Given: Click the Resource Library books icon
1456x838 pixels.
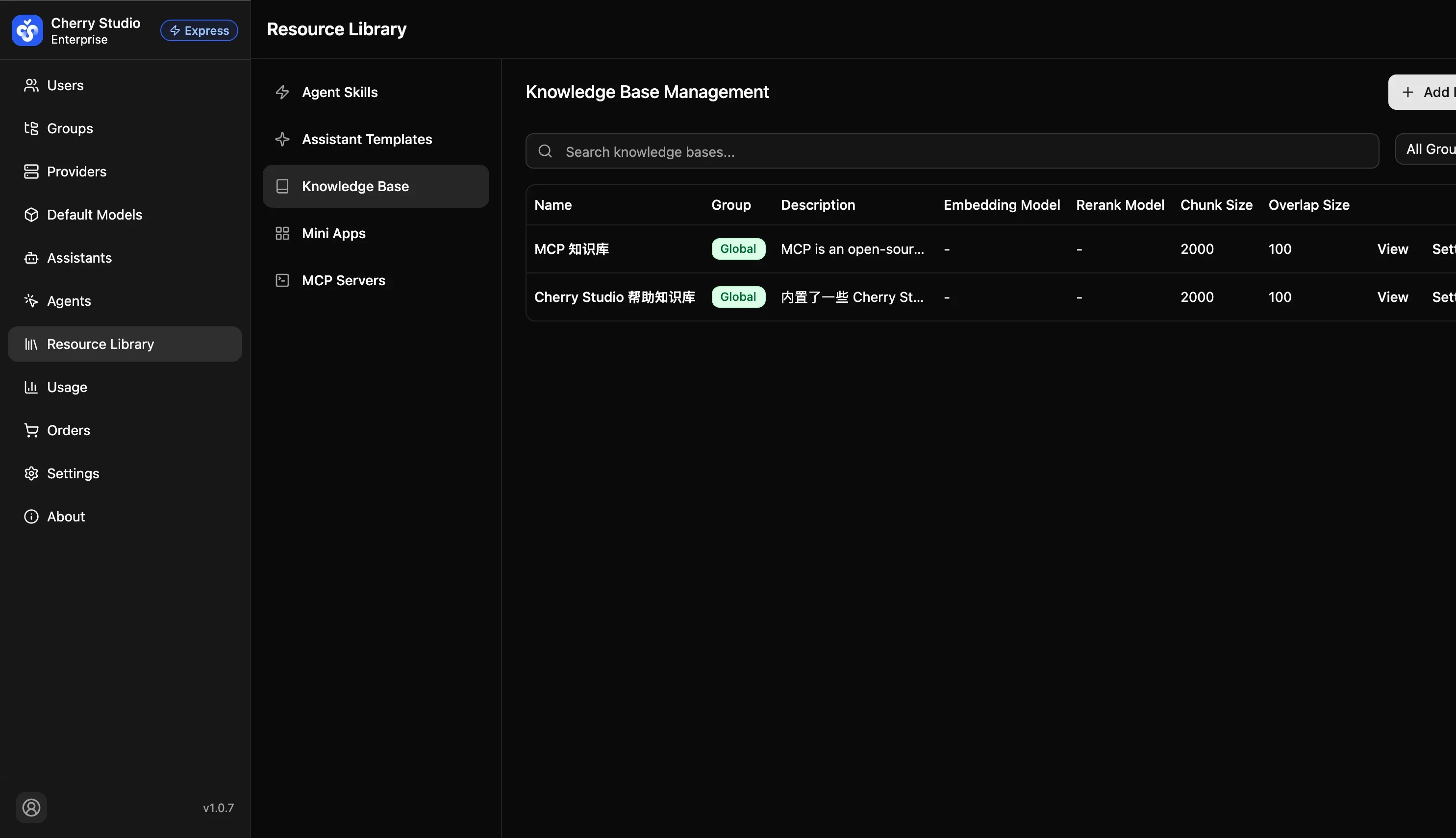Looking at the screenshot, I should [31, 344].
